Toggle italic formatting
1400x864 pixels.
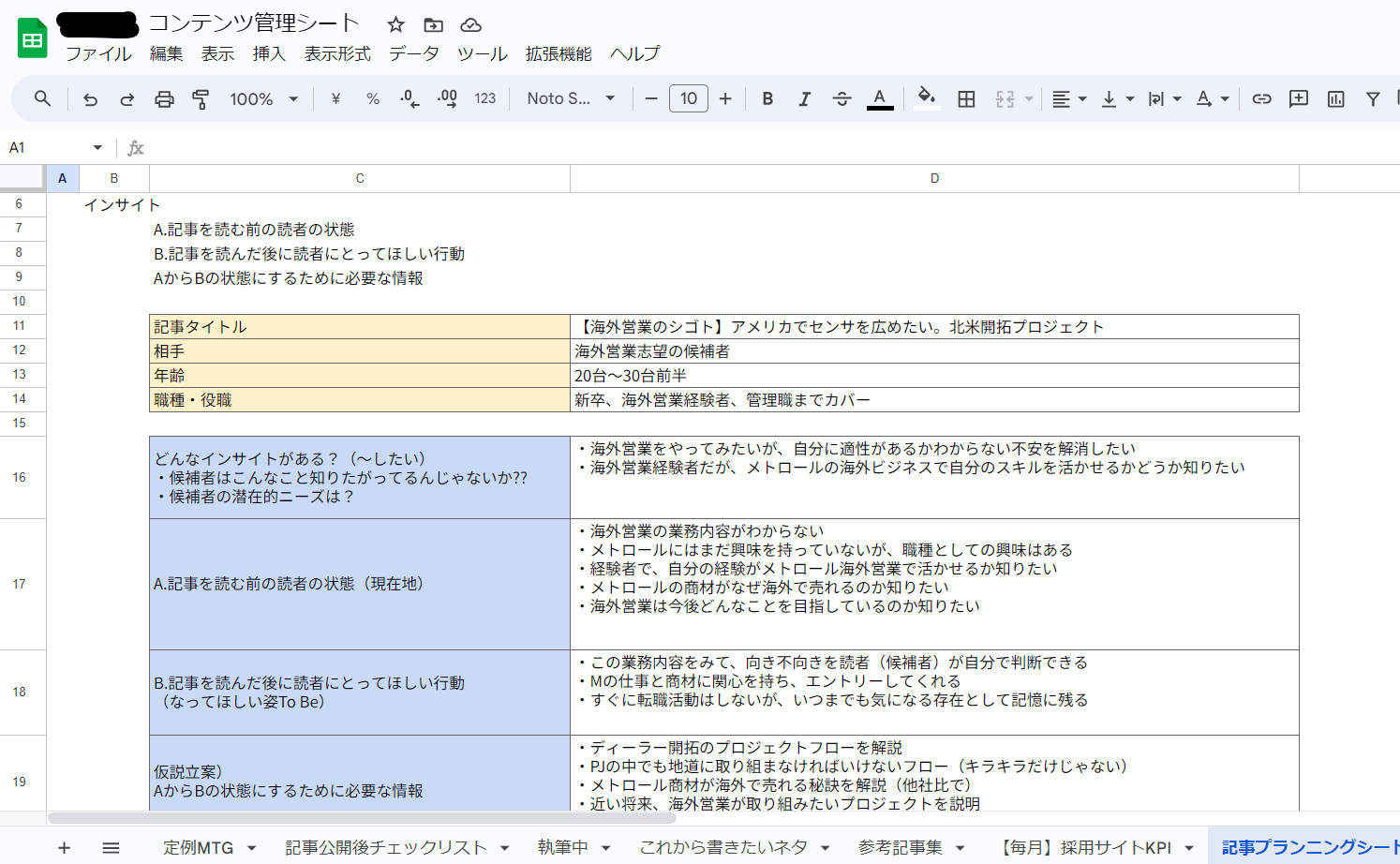[x=804, y=98]
